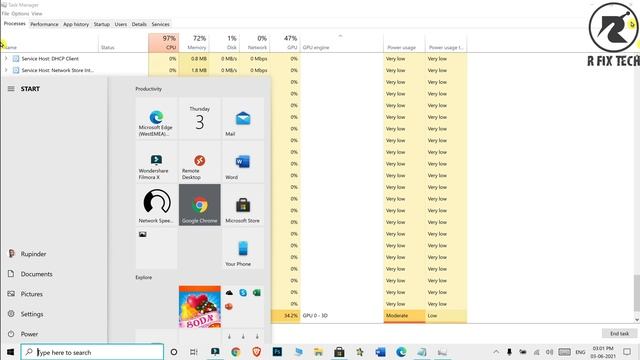Viewport: 640px width, 360px height.
Task: Open the volume tray icon
Action: coord(549,352)
